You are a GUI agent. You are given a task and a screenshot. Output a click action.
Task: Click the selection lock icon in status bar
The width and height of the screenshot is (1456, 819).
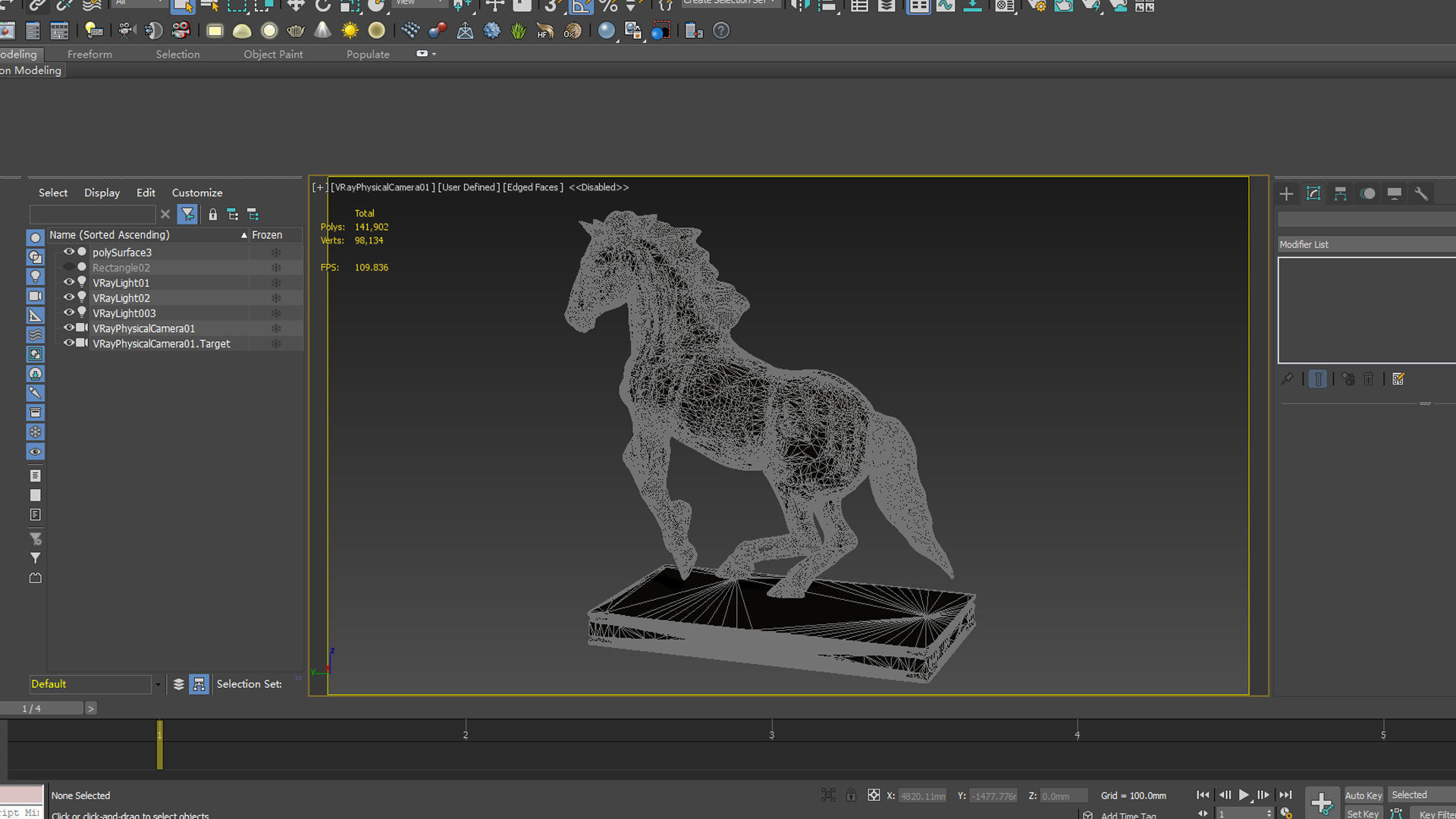click(x=851, y=795)
